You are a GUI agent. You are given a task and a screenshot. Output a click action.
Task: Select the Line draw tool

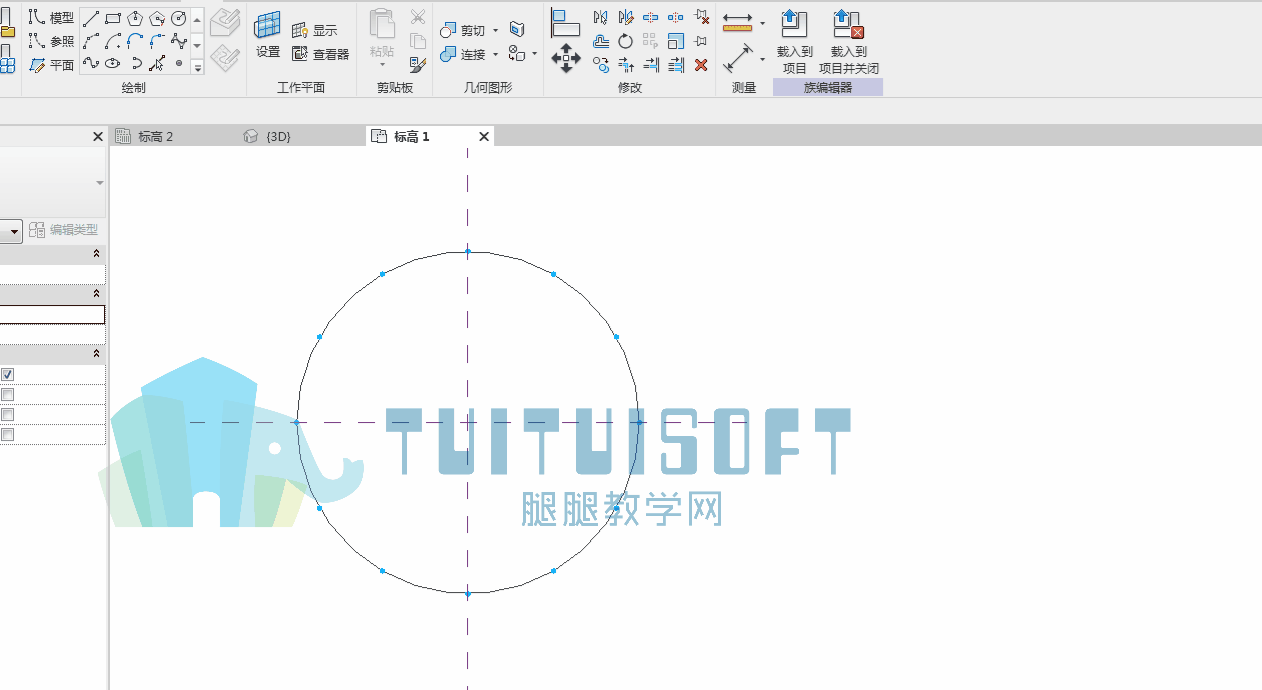[91, 18]
